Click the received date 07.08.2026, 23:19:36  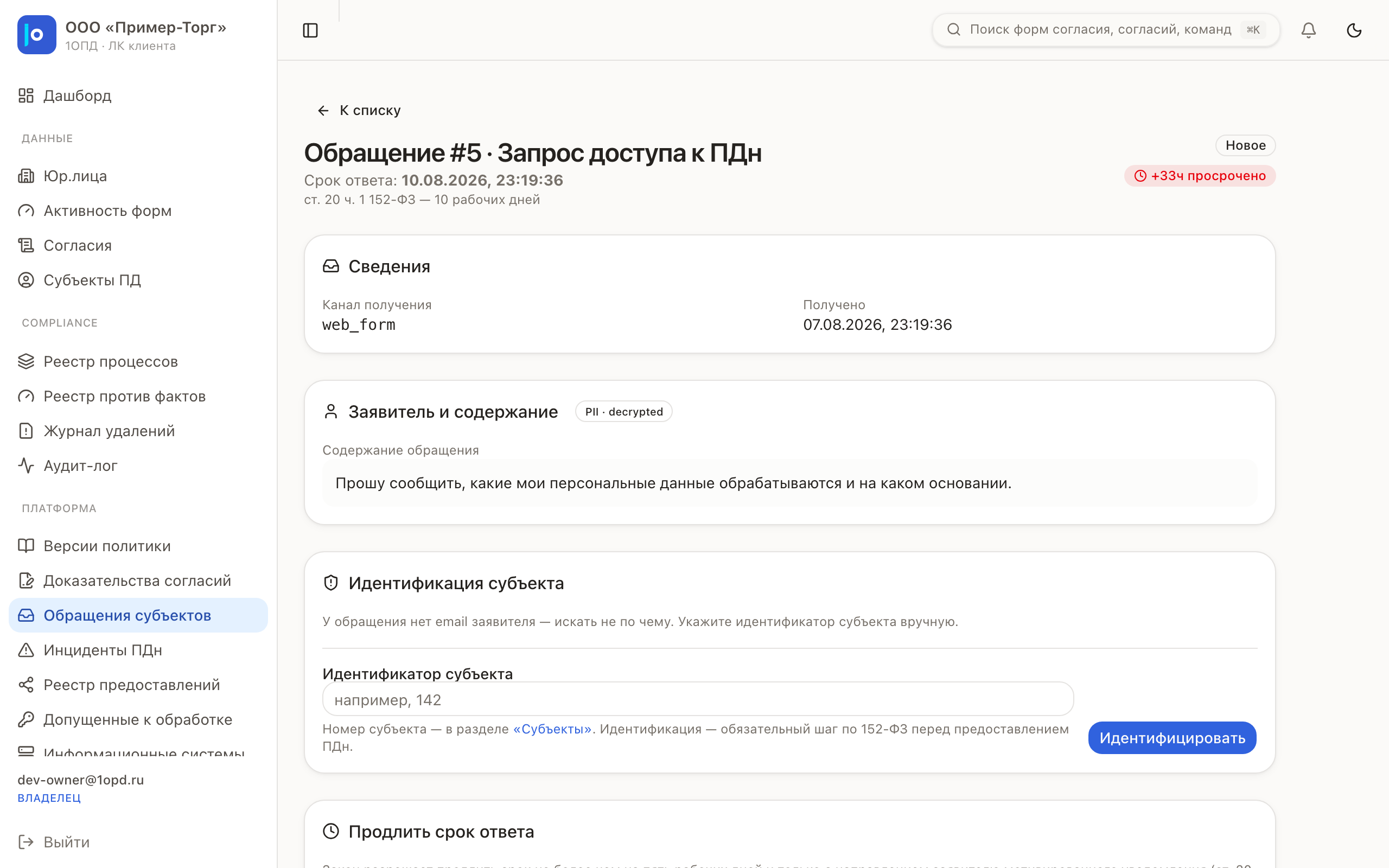point(877,325)
